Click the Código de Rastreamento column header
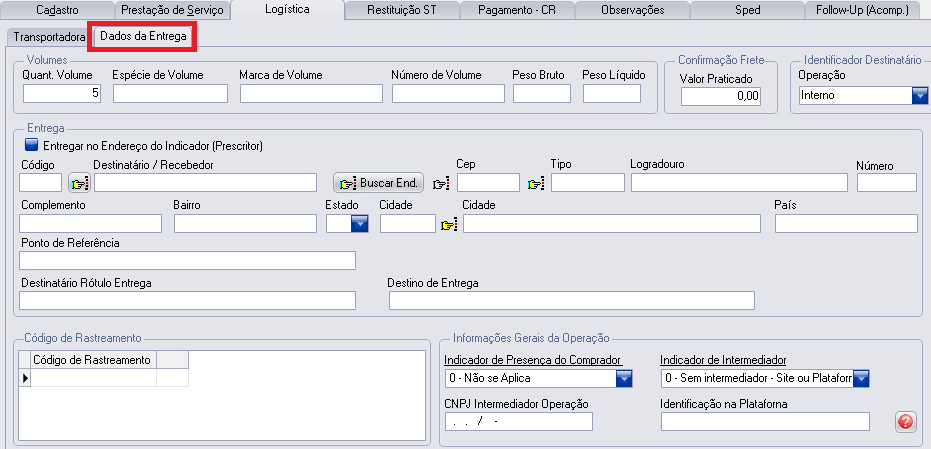Viewport: 931px width, 449px height. pos(92,360)
